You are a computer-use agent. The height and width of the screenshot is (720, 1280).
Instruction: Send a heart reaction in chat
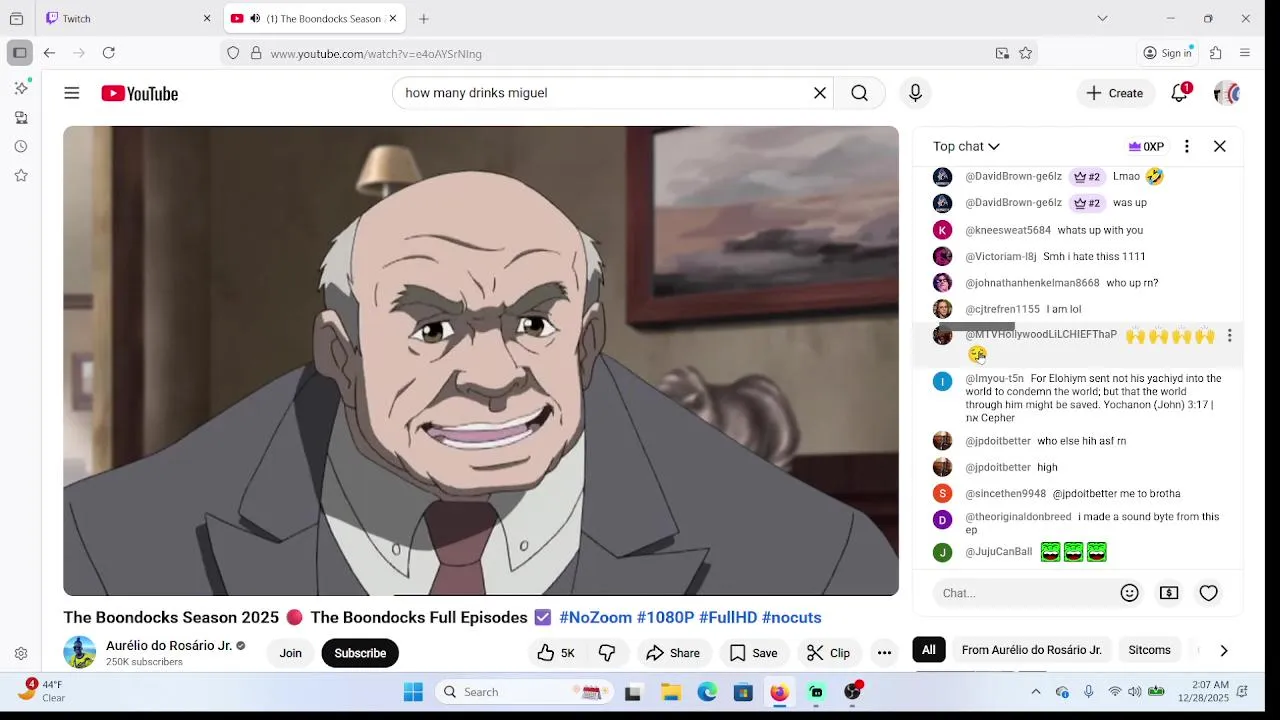pos(1209,593)
